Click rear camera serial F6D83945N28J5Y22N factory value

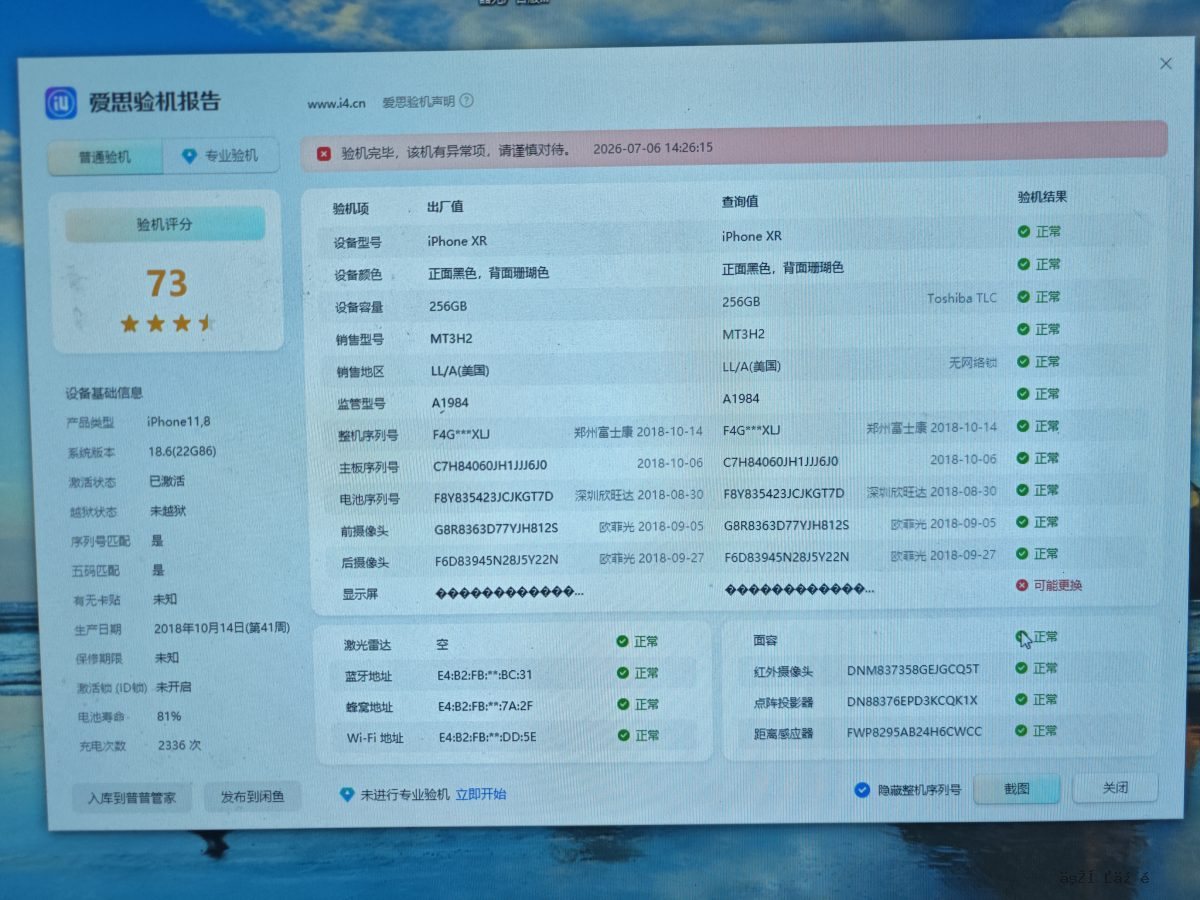(x=496, y=560)
